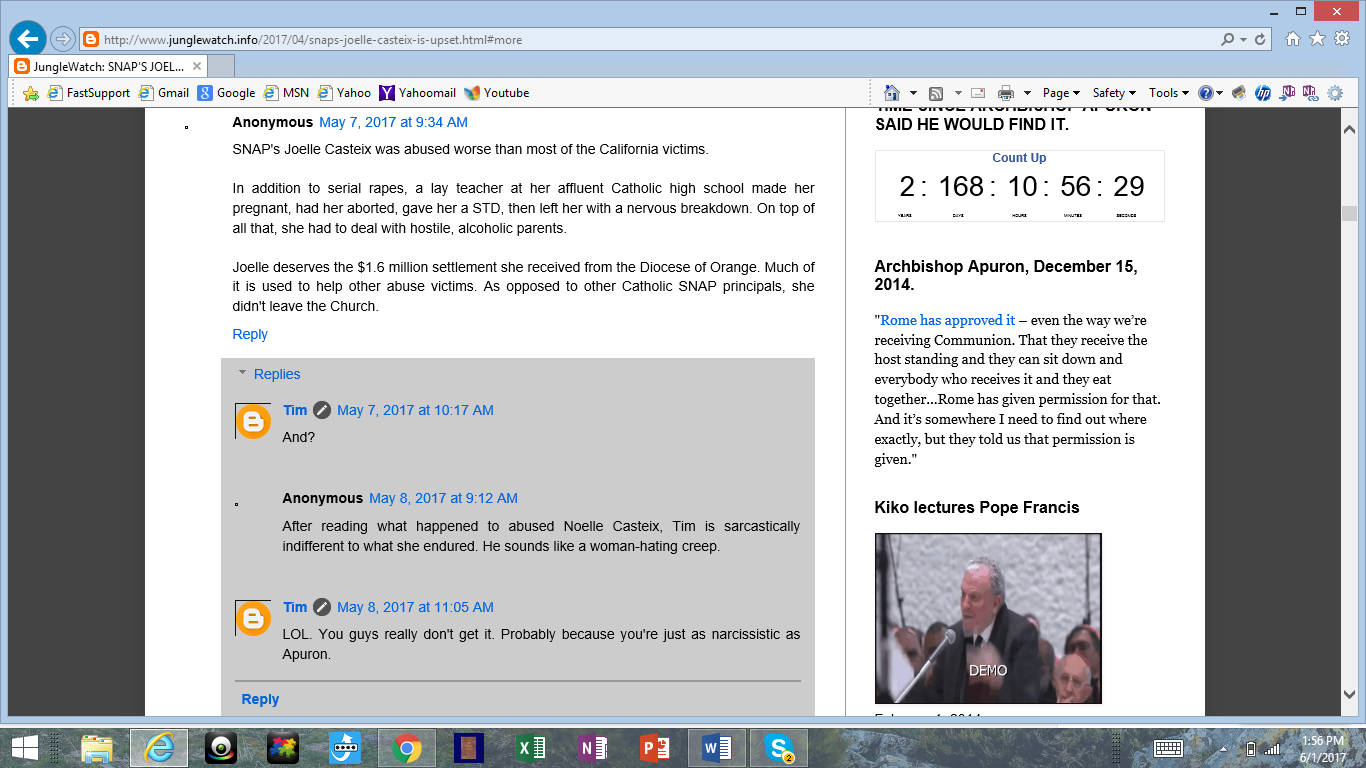Open the feeds dropdown arrow
1366x768 pixels.
[957, 93]
